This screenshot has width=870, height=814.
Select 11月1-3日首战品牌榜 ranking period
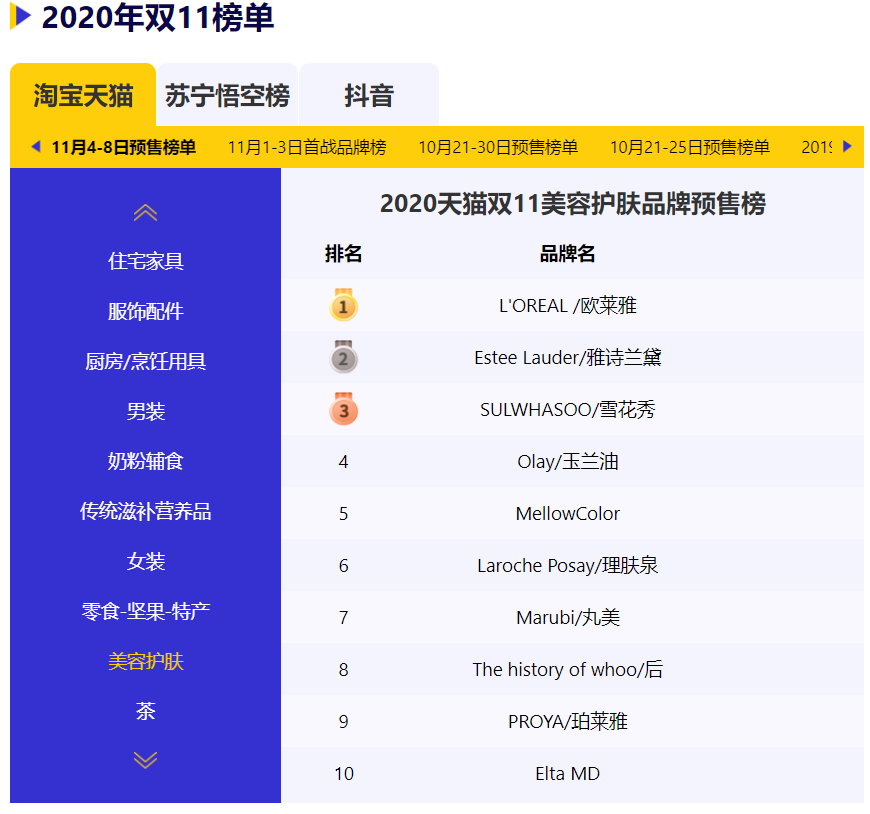click(307, 148)
